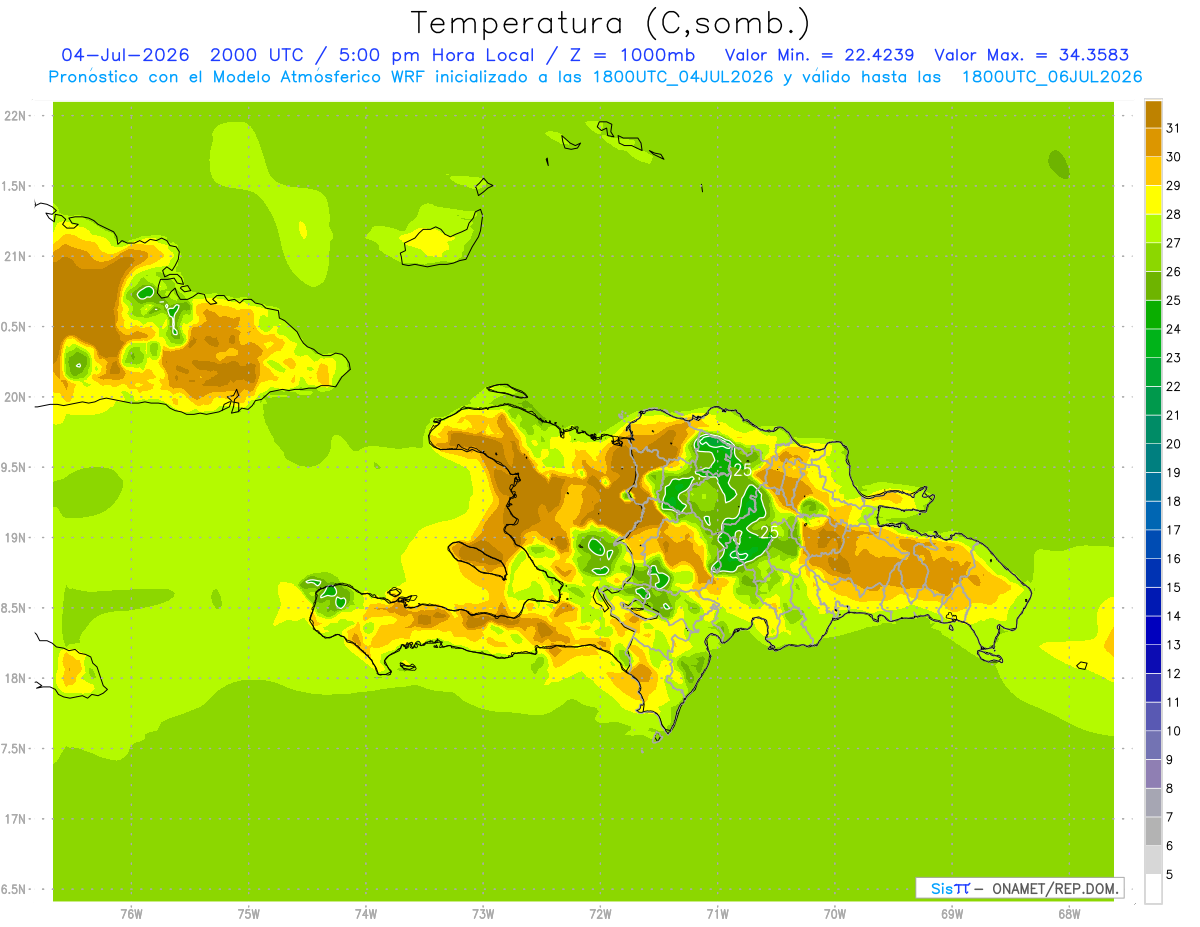This screenshot has height=927, width=1200.
Task: Click the '22N' latitude label
Action: click(x=16, y=116)
